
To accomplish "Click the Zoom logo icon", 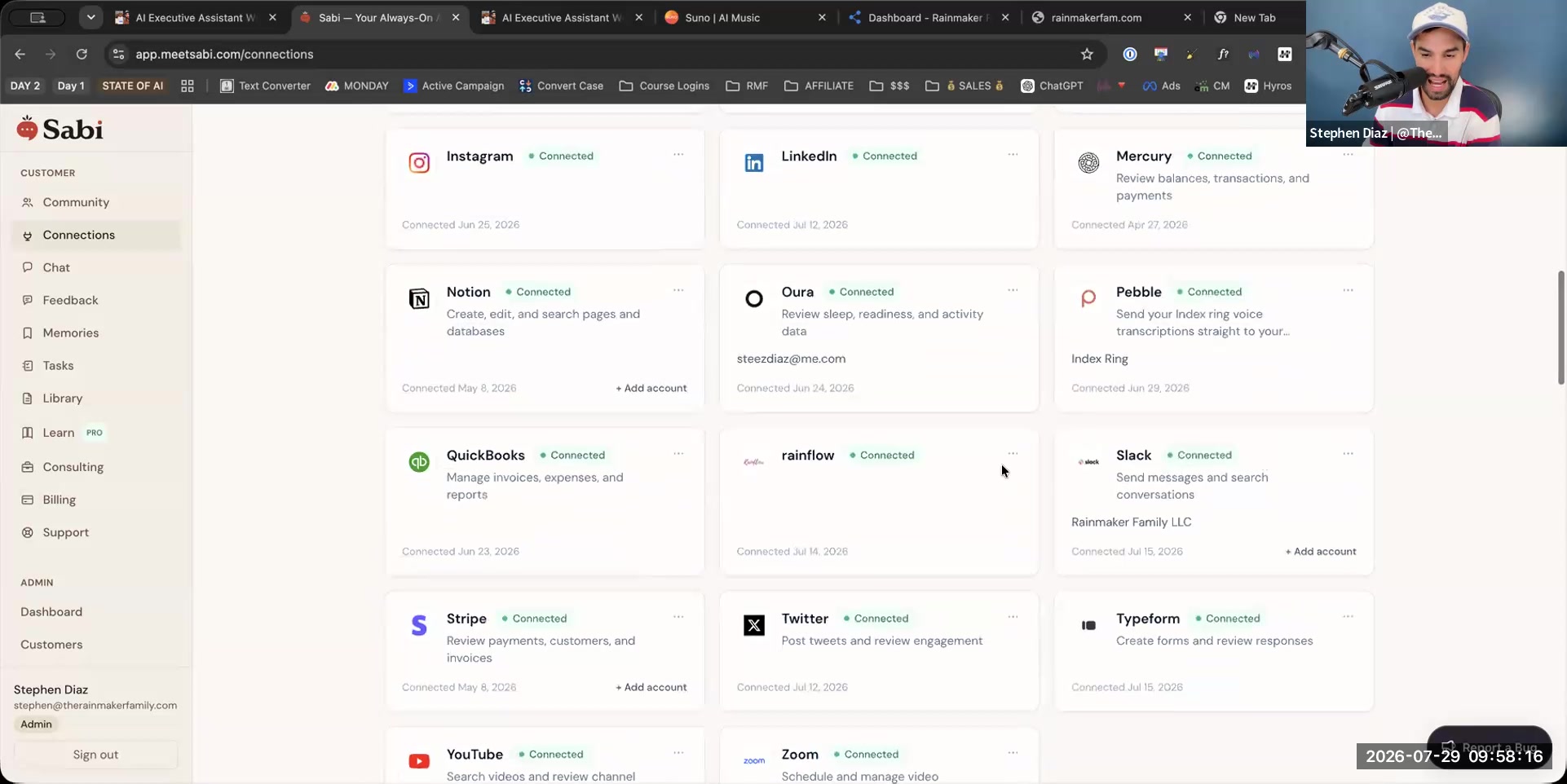I will click(754, 761).
